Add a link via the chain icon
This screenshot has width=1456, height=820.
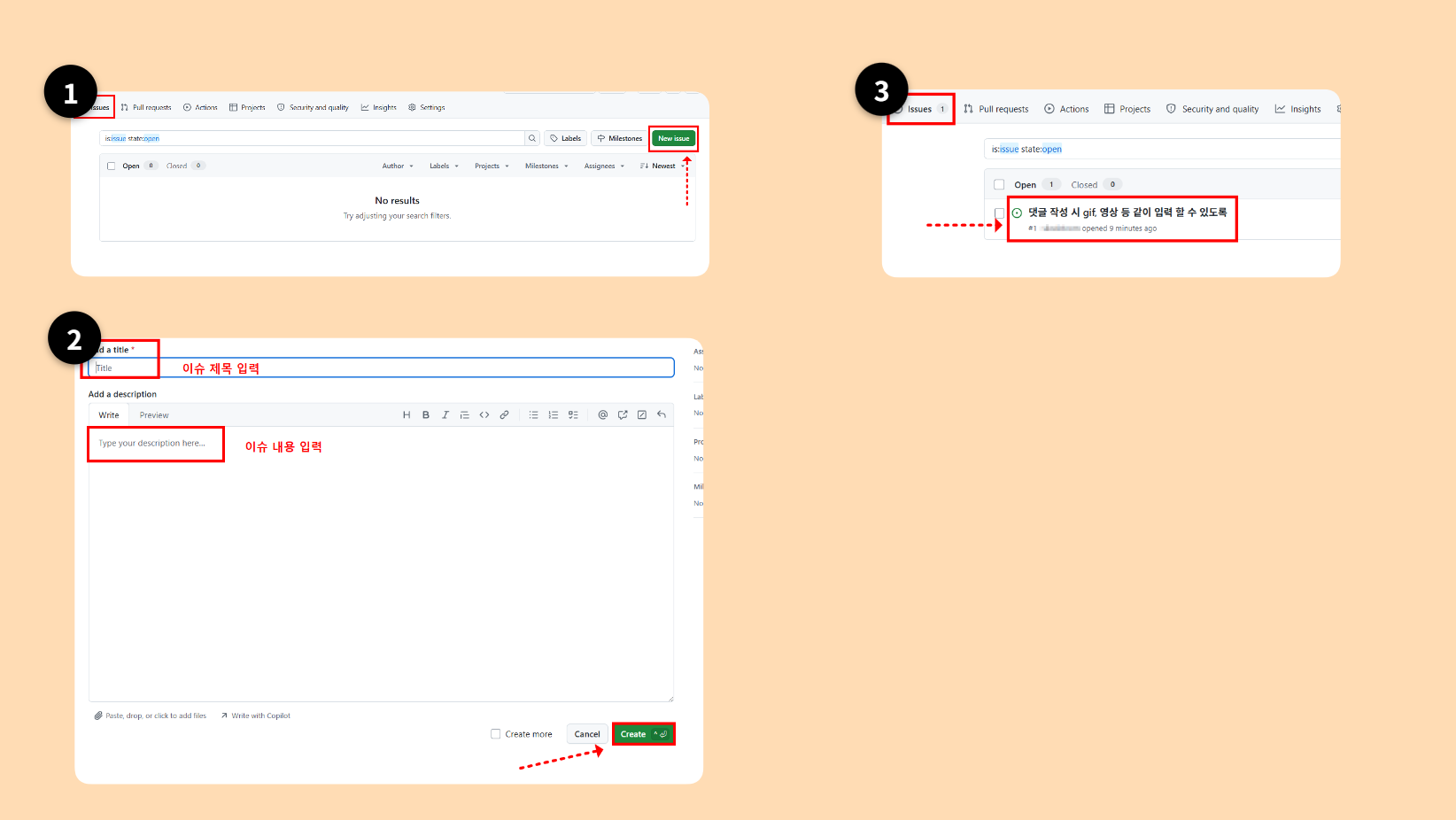(x=504, y=414)
